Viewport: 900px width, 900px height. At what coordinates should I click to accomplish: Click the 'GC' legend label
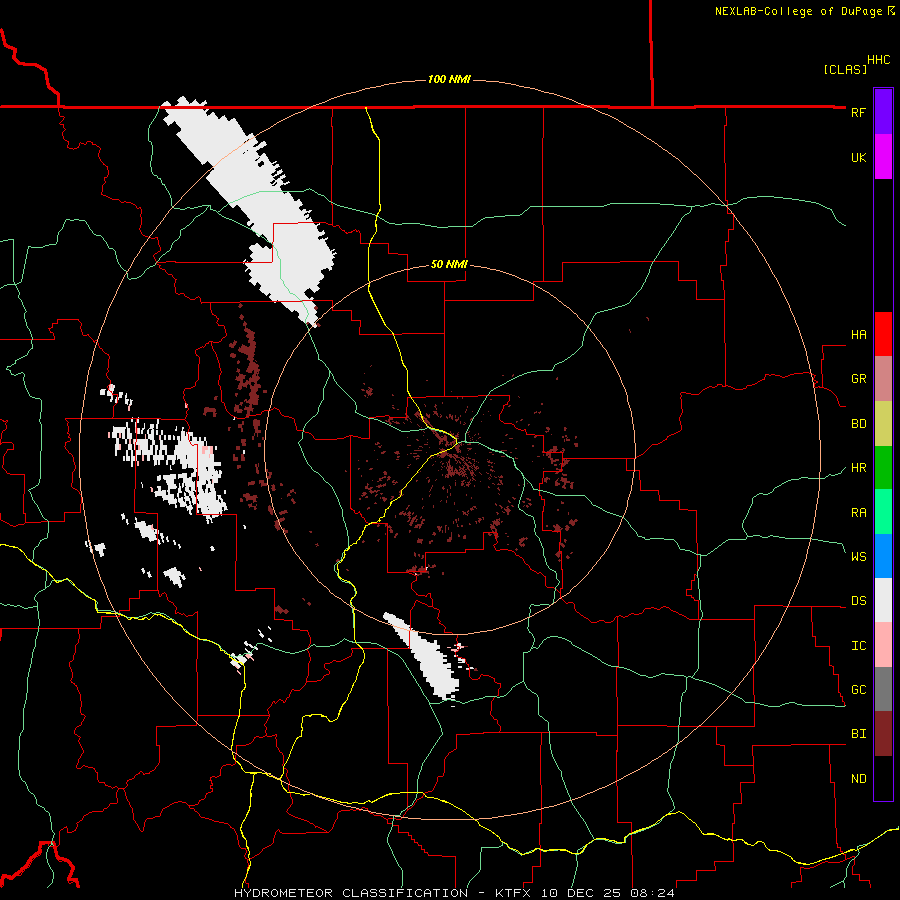click(858, 689)
